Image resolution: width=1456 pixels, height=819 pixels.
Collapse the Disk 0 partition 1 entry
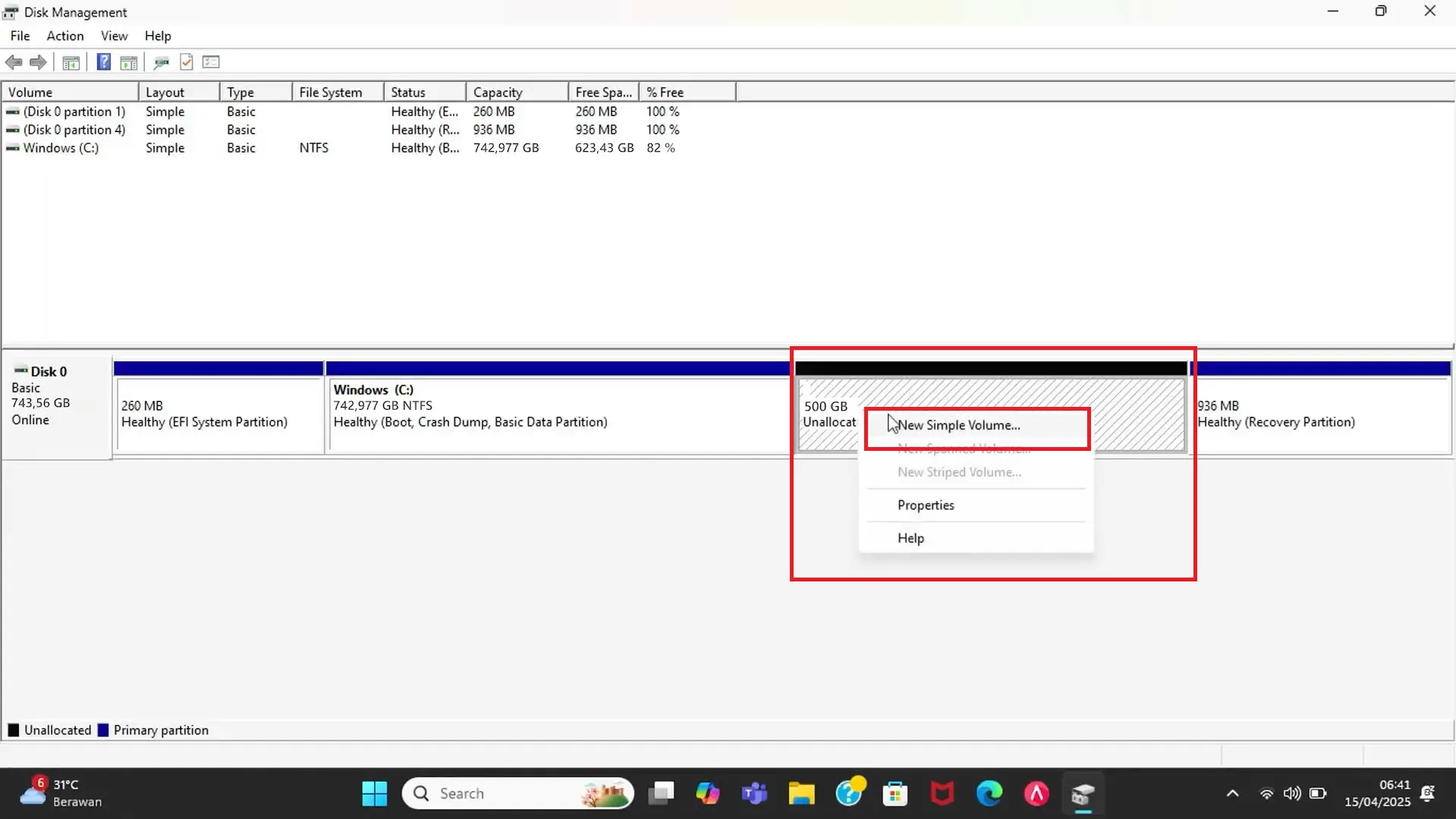tap(12, 111)
